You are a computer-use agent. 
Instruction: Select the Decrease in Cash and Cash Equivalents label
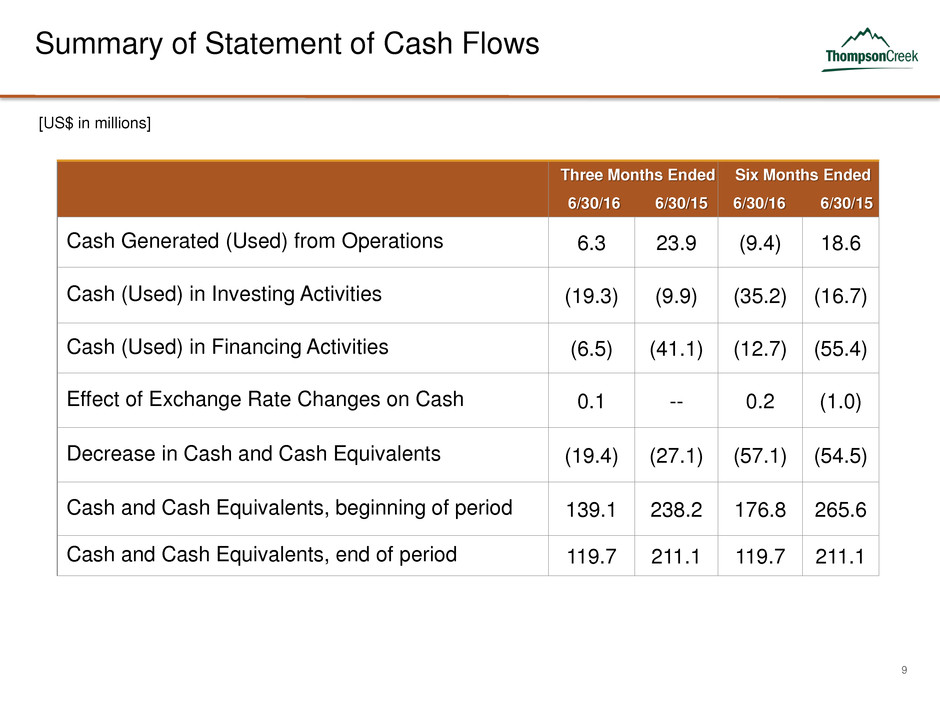[253, 453]
